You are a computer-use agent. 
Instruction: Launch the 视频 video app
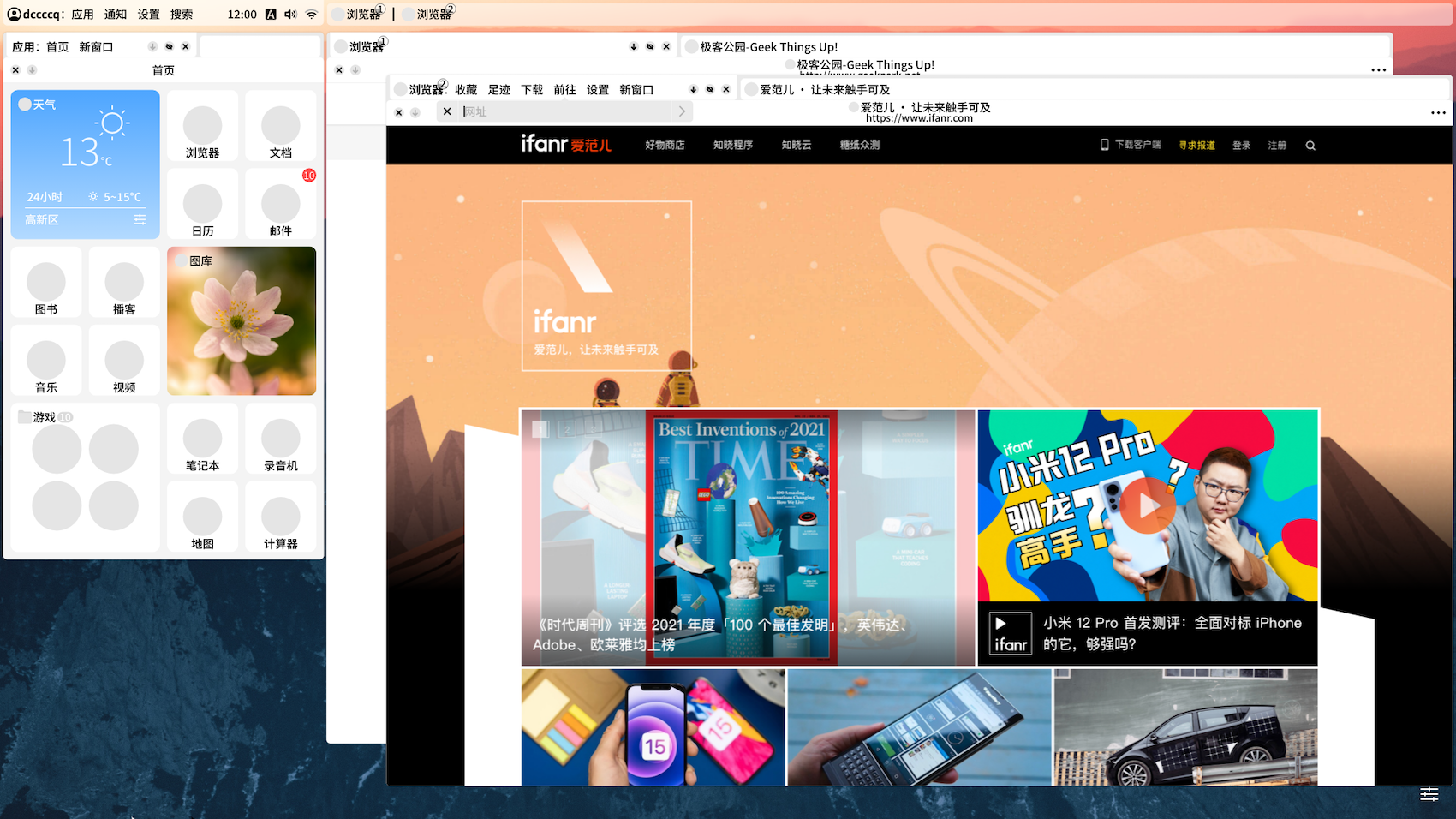124,360
